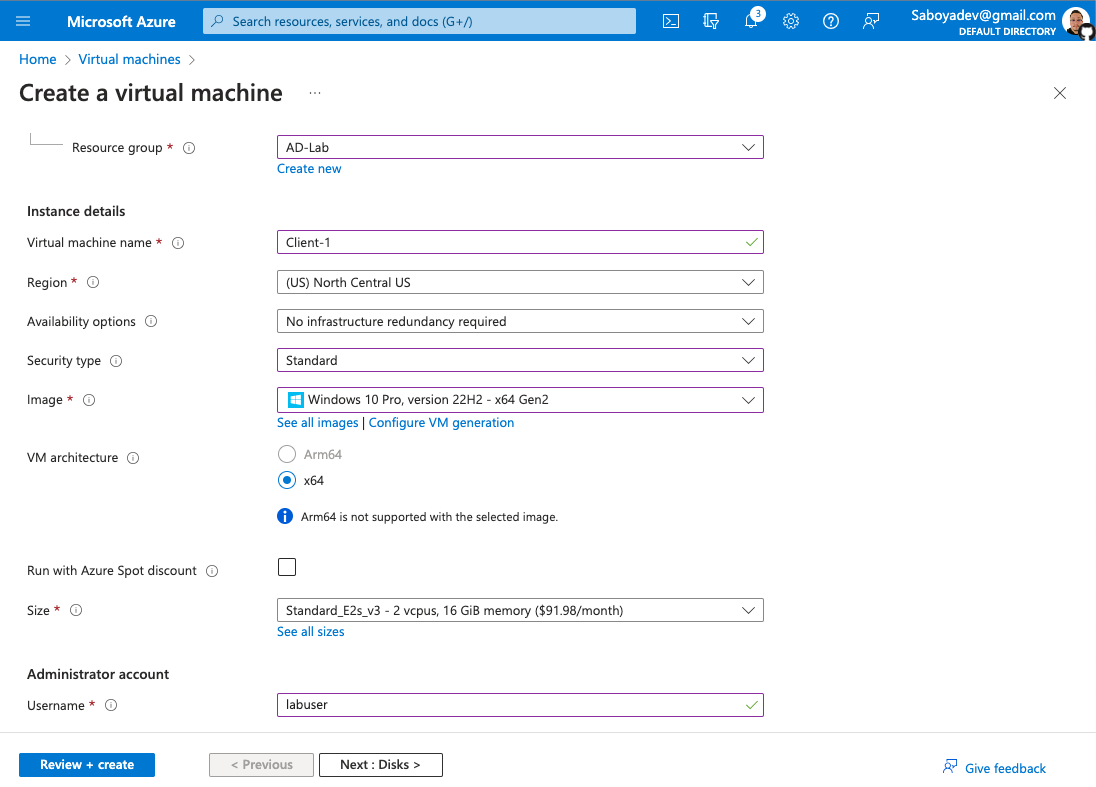Viewport: 1096px width, 787px height.
Task: Open Configure VM generation link
Action: point(441,423)
